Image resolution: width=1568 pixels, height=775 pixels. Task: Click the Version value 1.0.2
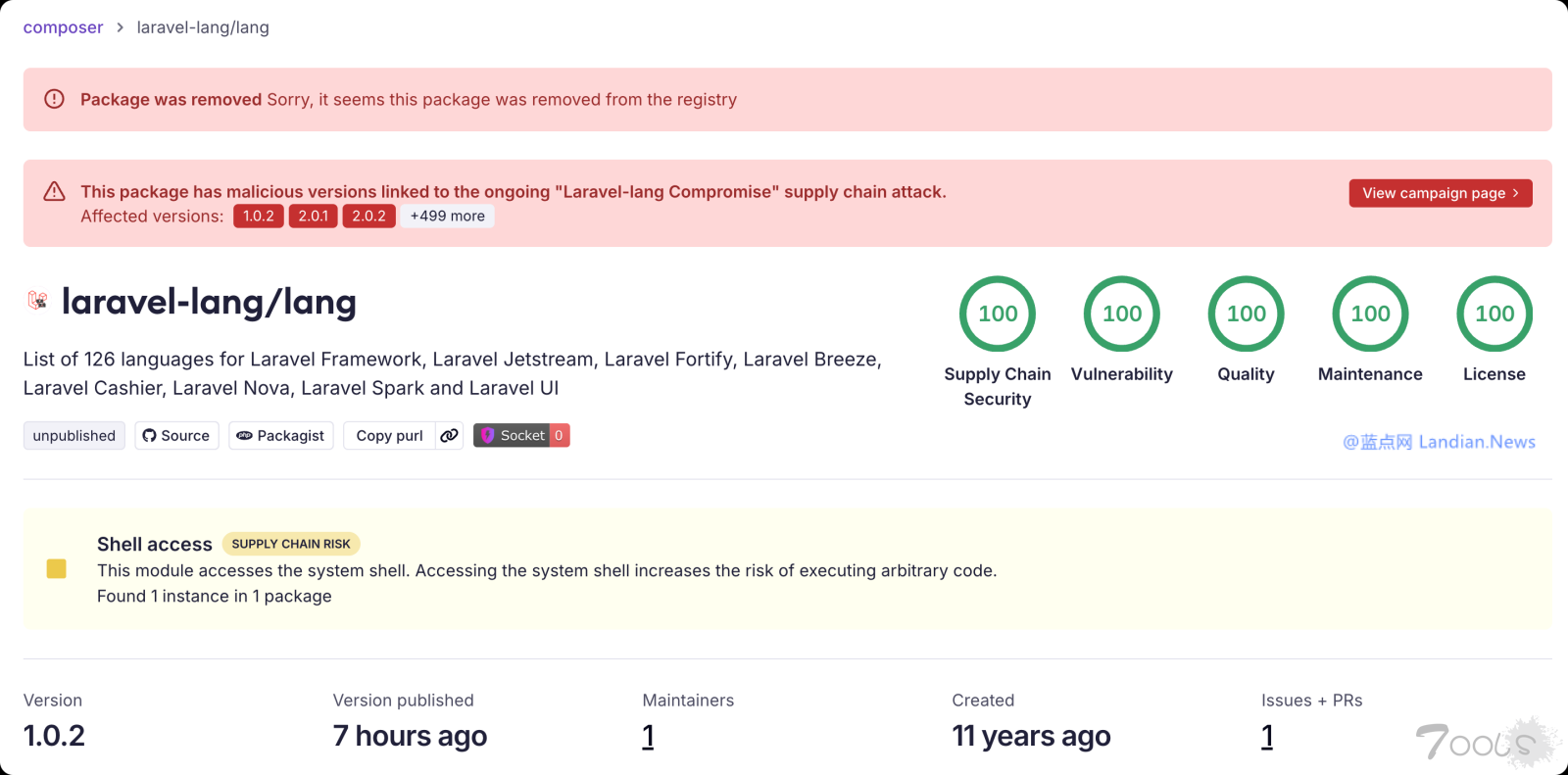(54, 736)
